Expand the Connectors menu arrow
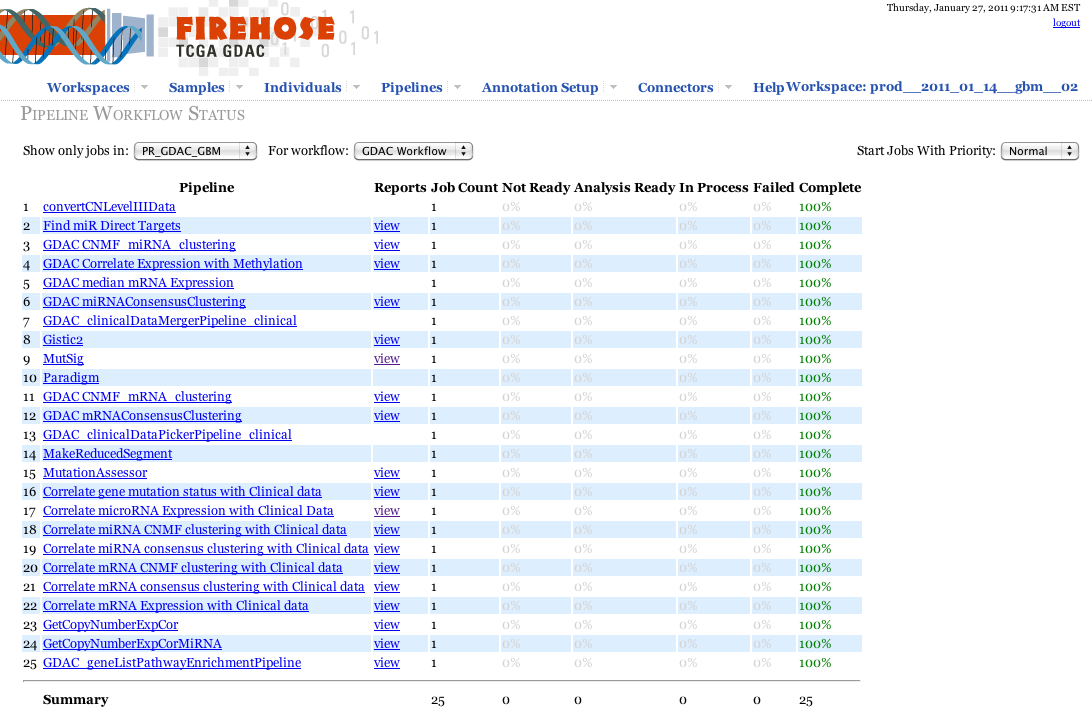 [x=729, y=87]
